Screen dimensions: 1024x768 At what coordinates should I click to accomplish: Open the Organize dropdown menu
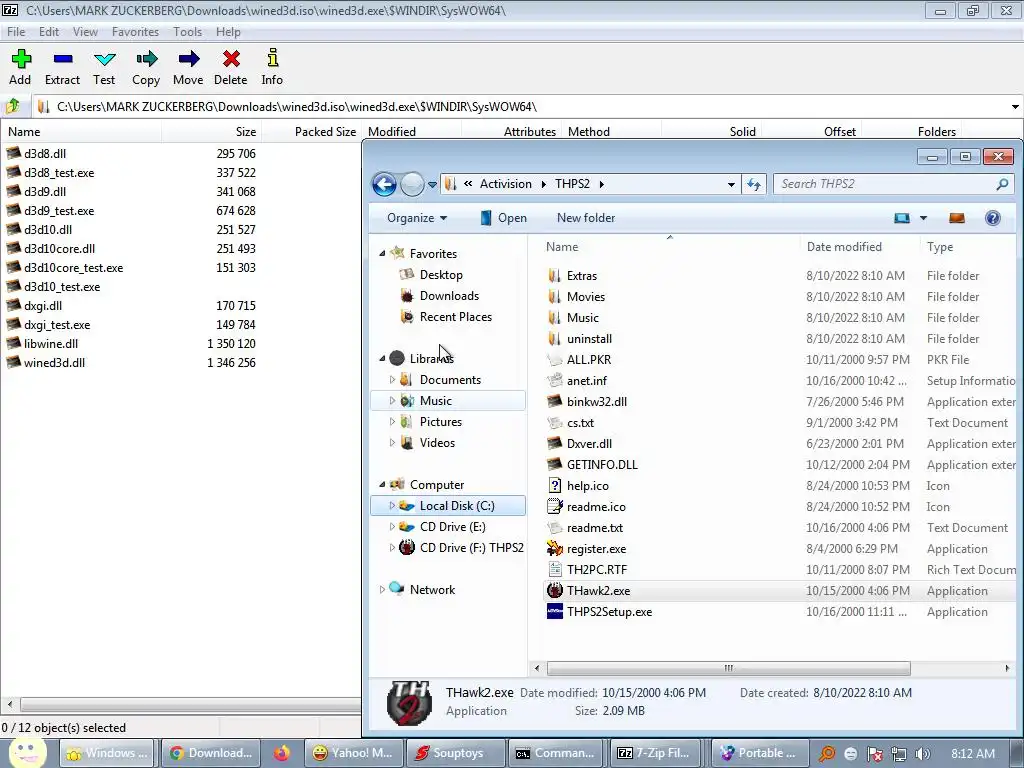coord(417,218)
